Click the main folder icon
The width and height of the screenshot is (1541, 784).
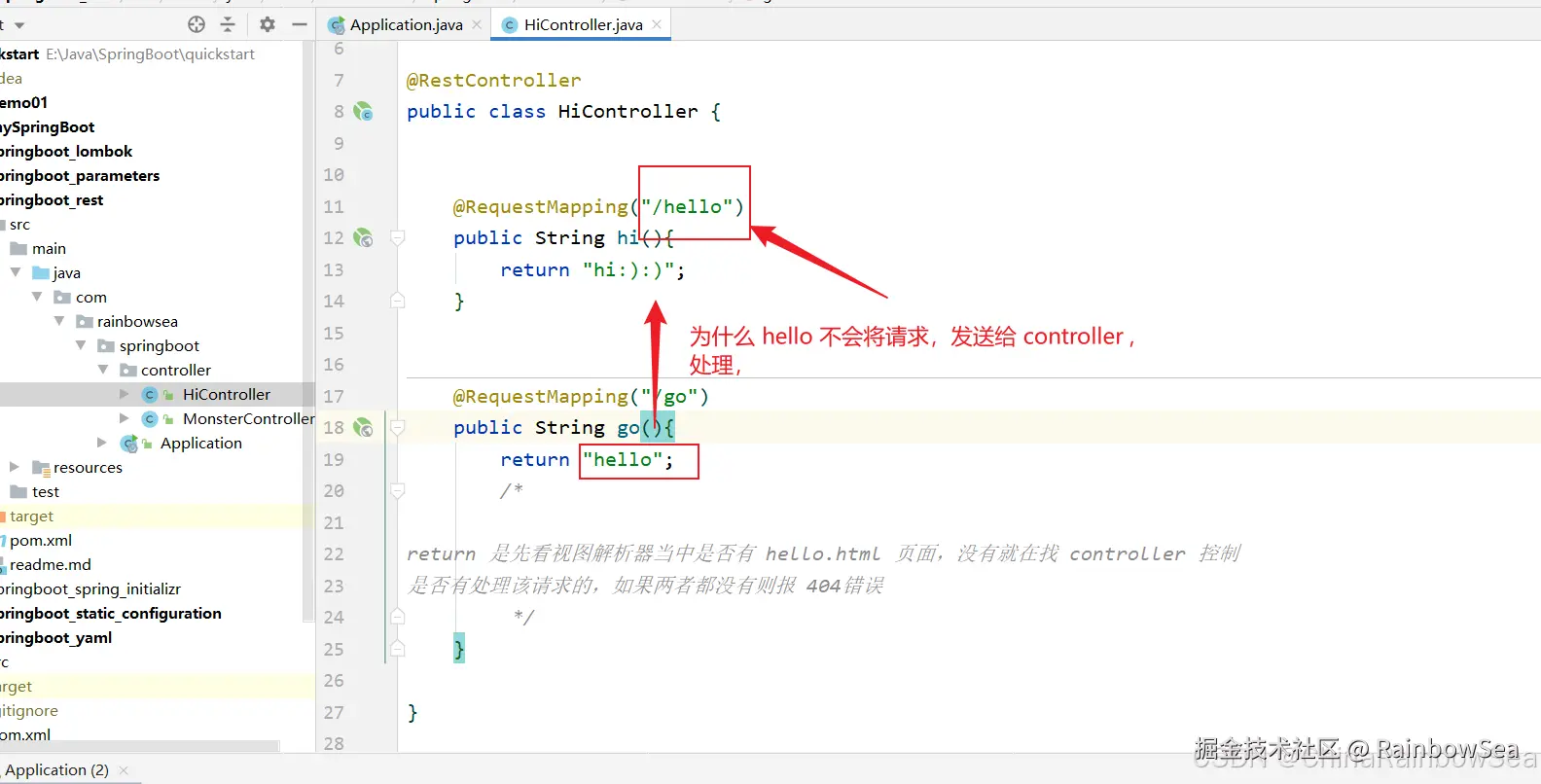(x=18, y=249)
